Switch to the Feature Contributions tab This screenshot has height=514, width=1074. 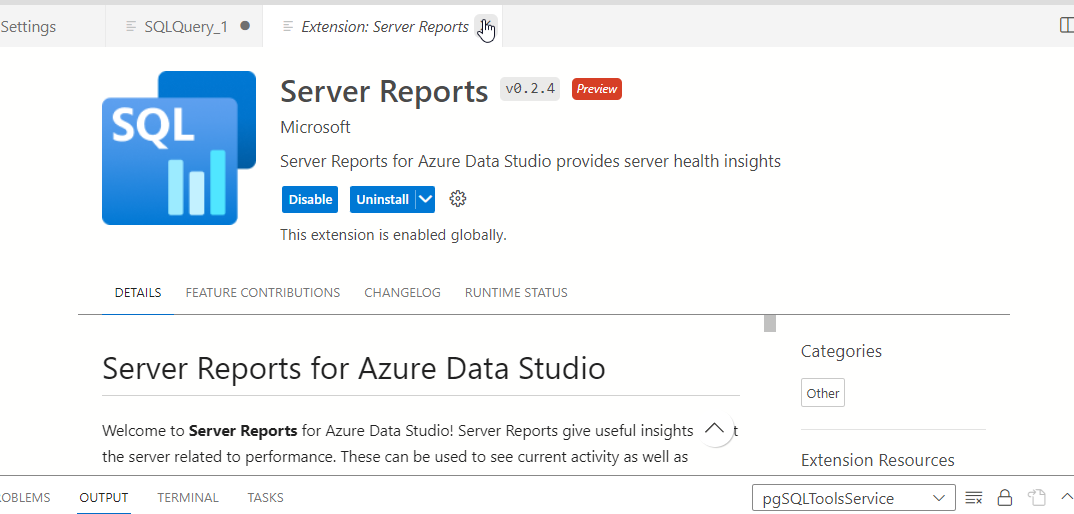pyautogui.click(x=262, y=293)
